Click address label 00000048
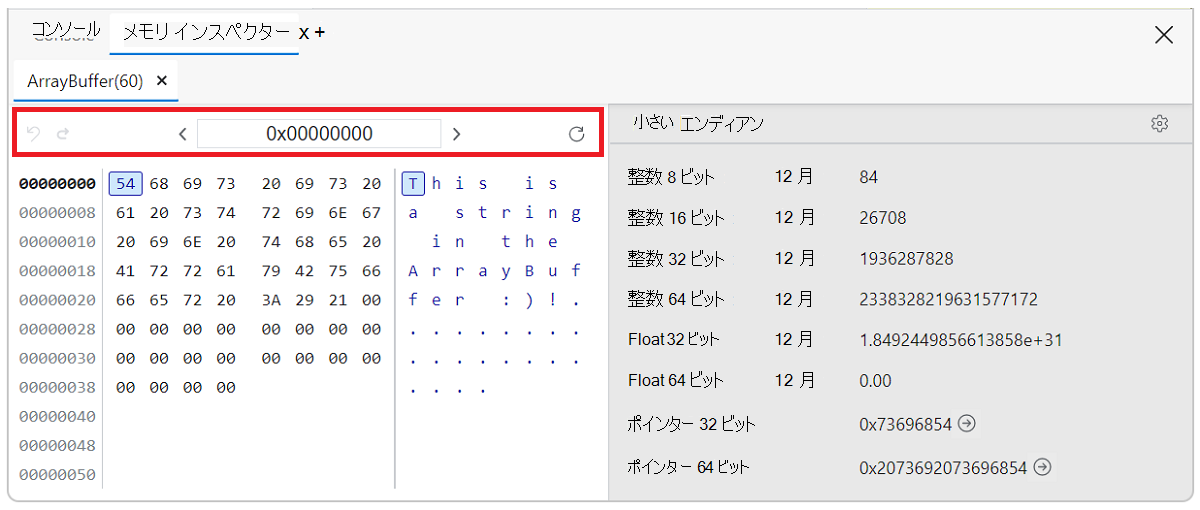 (x=58, y=445)
